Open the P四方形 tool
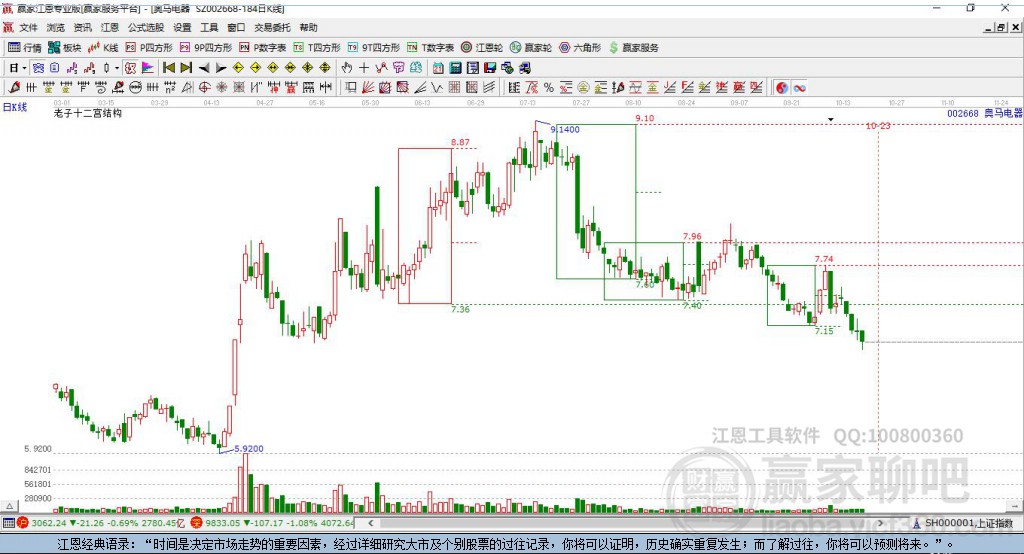Image resolution: width=1024 pixels, height=554 pixels. click(149, 48)
